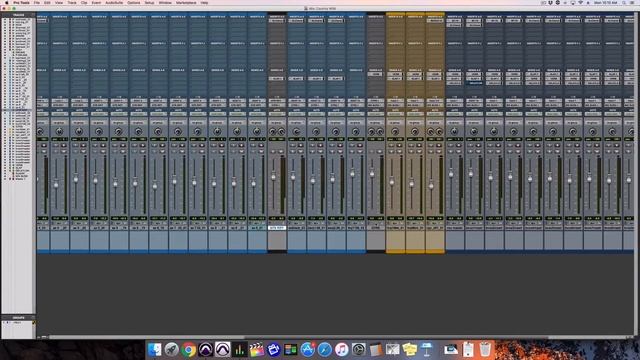Screen dimensions: 640x360
Task: Open the Apple menu
Action: [6, 2]
